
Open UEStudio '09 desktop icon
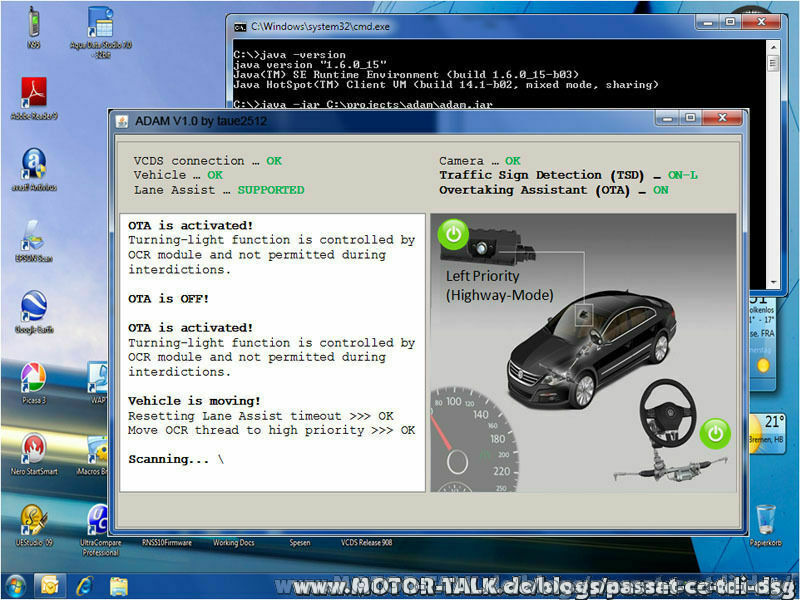pyautogui.click(x=34, y=526)
